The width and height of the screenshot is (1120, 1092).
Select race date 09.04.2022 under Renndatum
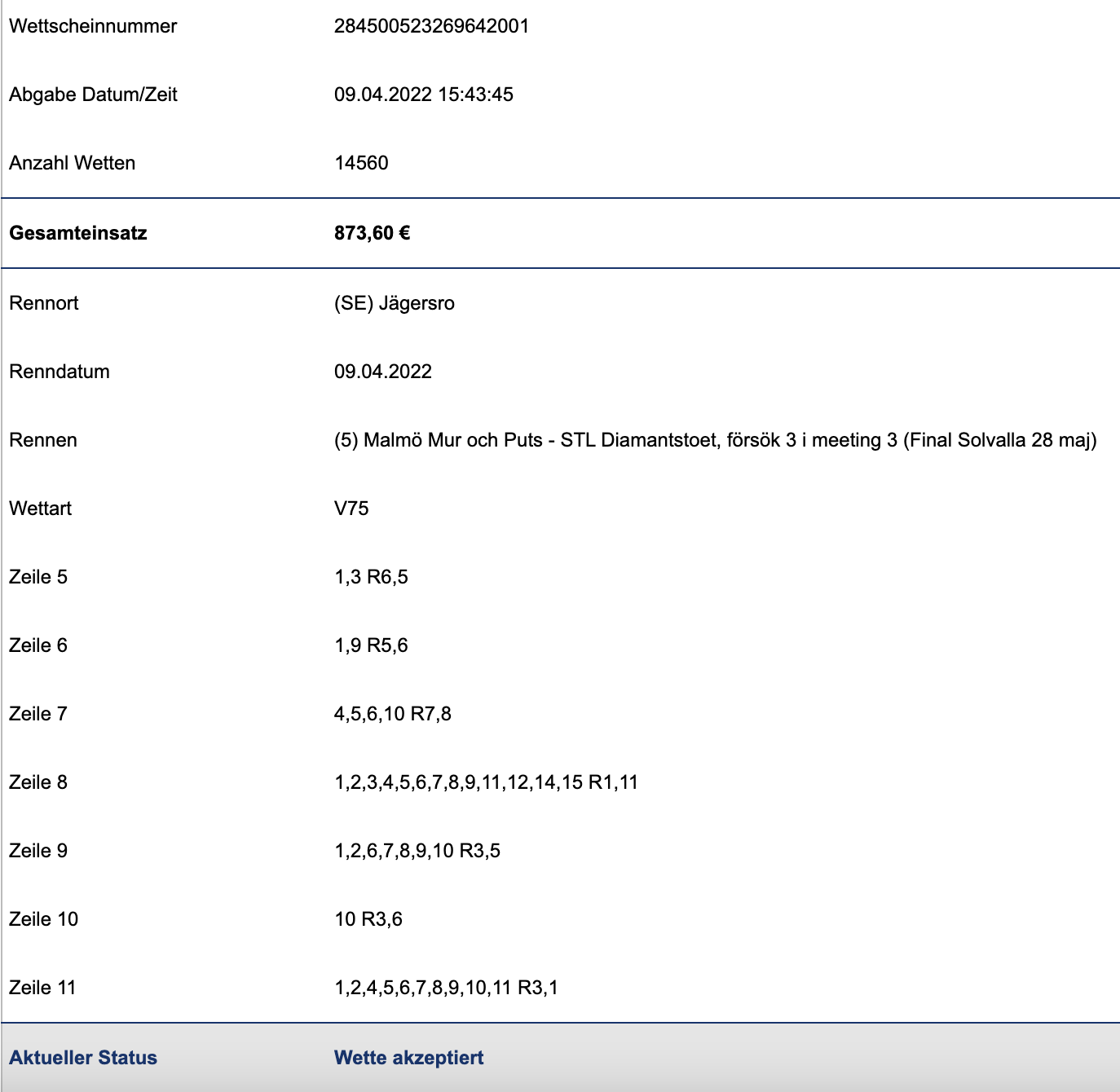[x=383, y=372]
